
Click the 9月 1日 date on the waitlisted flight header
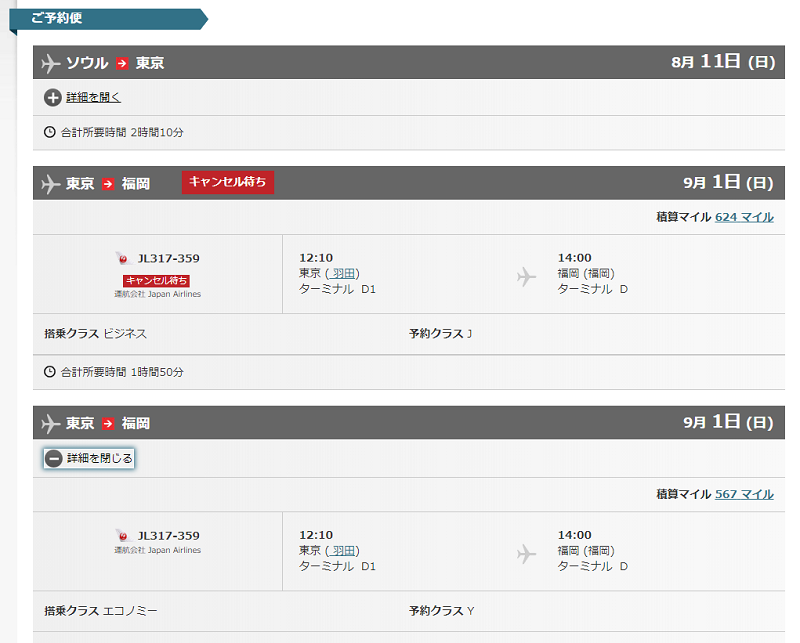coord(728,182)
